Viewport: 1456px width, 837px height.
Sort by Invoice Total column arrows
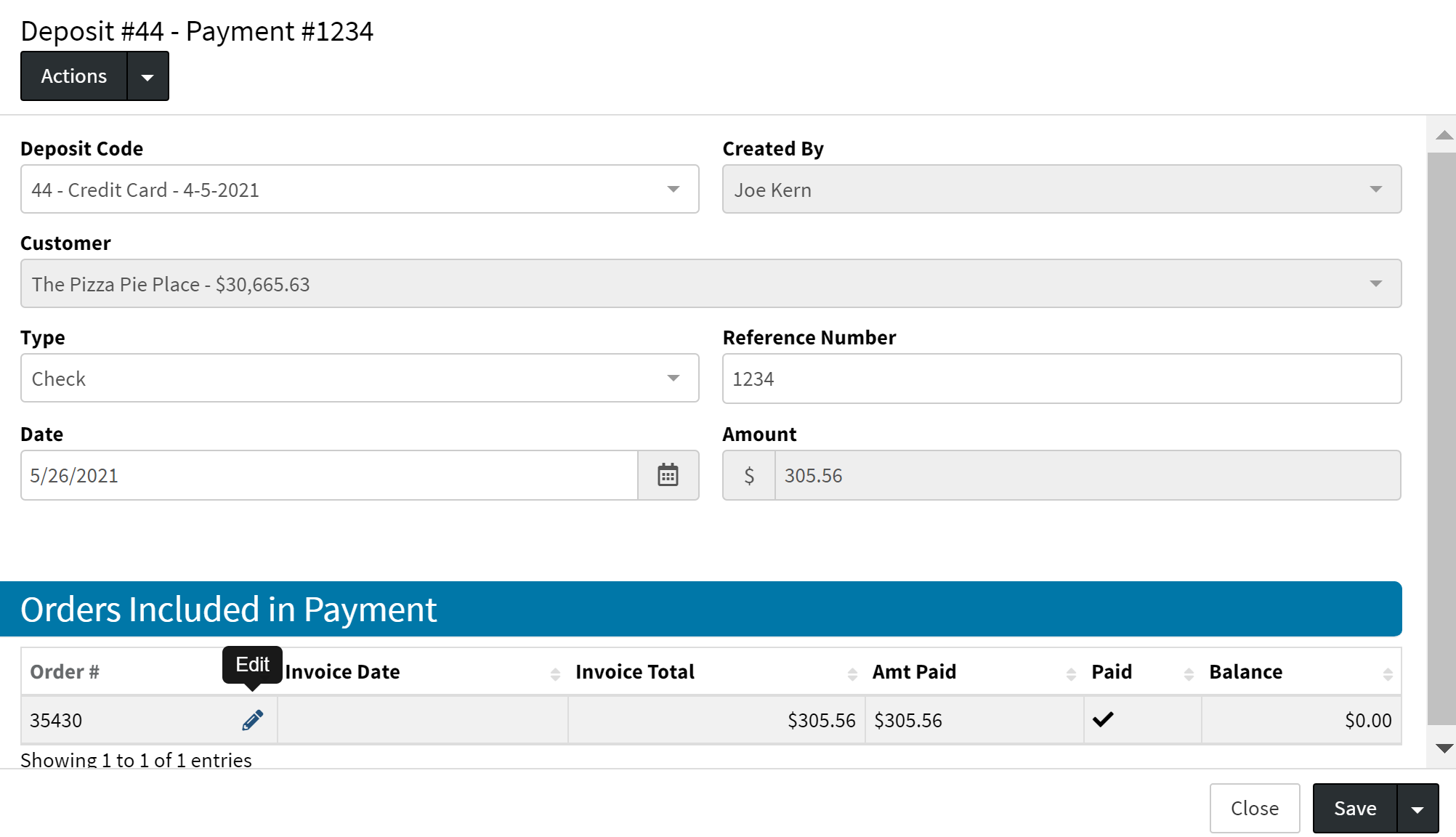coord(852,674)
